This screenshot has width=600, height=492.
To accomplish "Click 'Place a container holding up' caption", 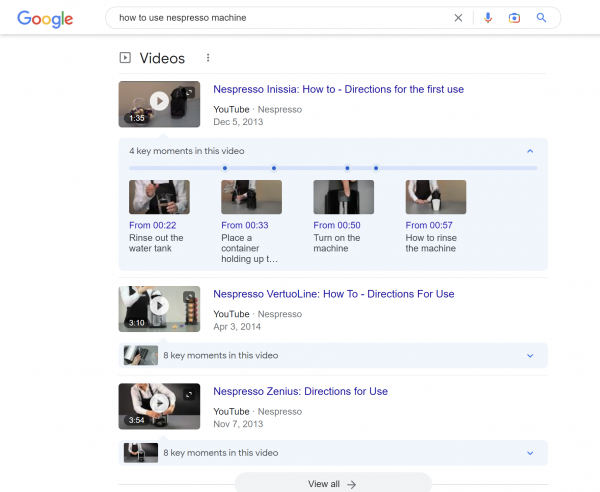I will click(249, 248).
